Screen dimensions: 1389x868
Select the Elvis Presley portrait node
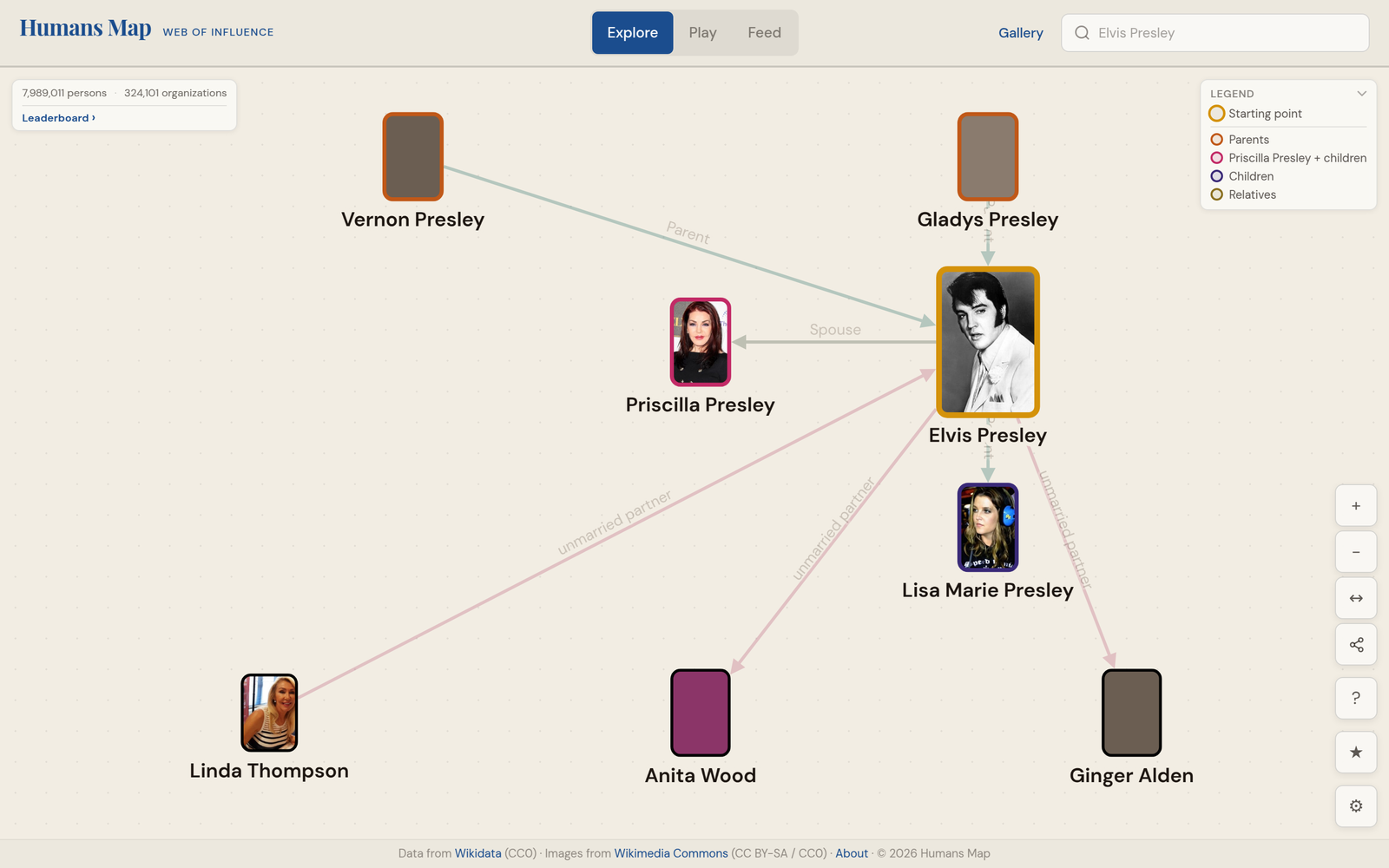click(x=988, y=342)
